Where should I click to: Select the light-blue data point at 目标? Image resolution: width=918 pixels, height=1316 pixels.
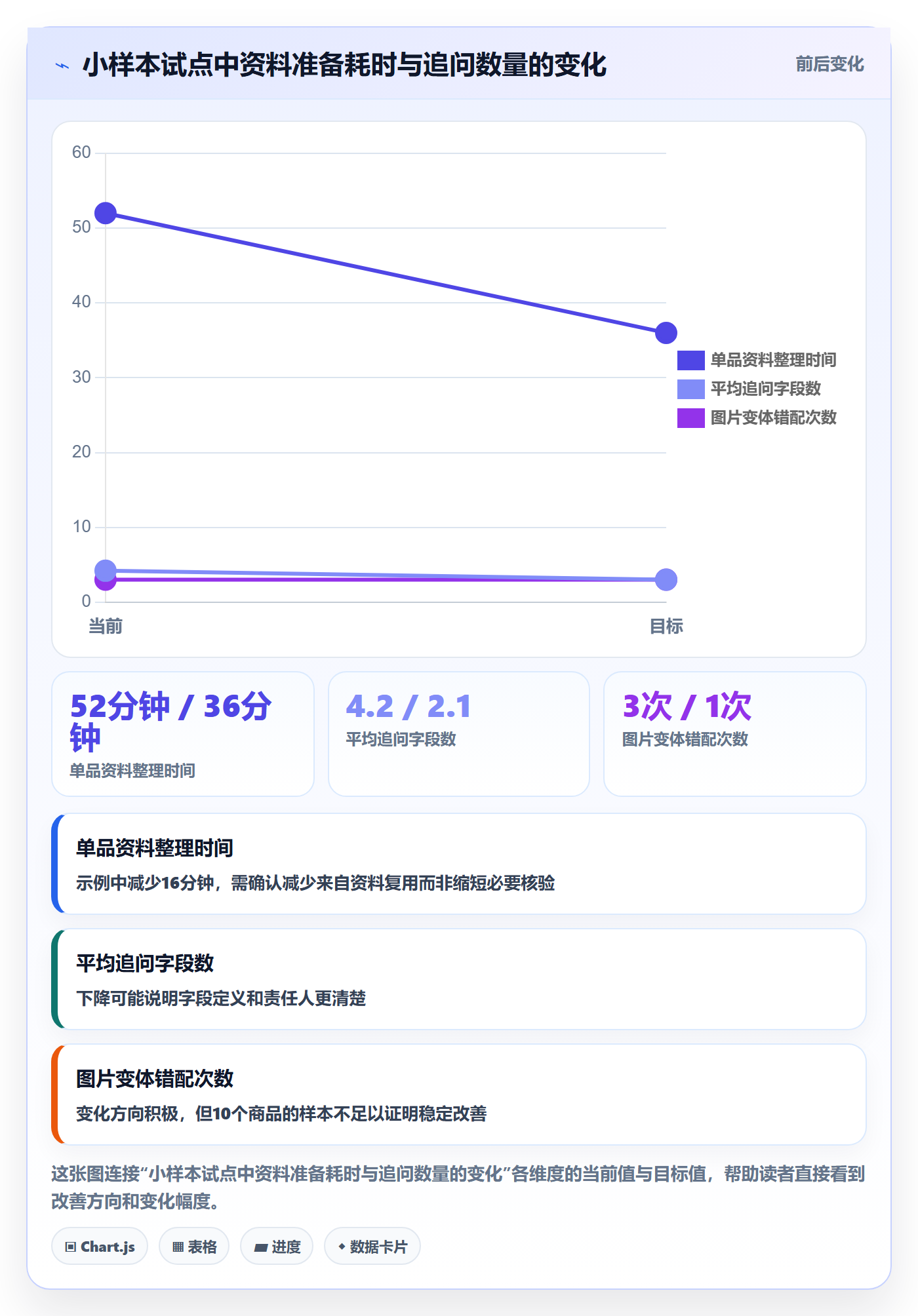tap(666, 579)
